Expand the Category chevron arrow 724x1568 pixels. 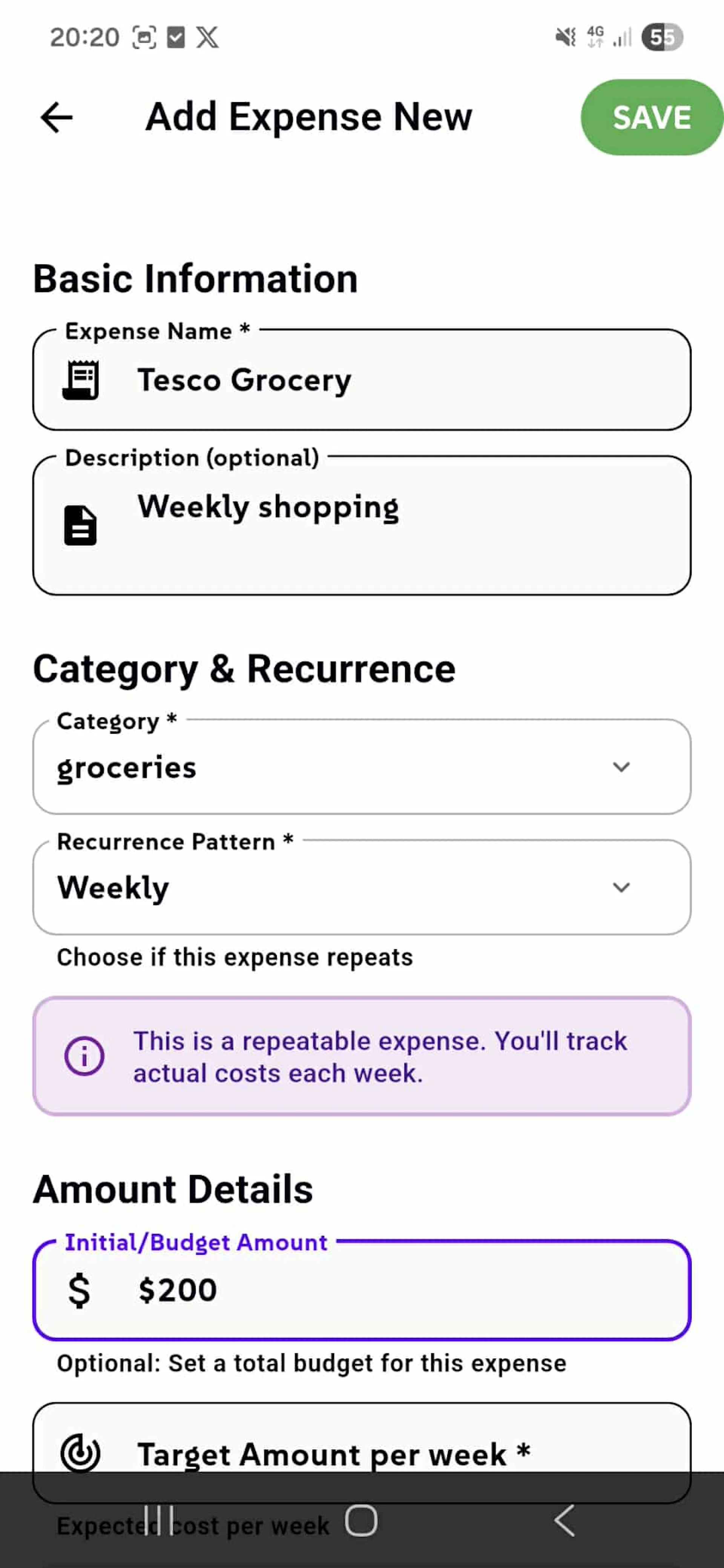[621, 767]
